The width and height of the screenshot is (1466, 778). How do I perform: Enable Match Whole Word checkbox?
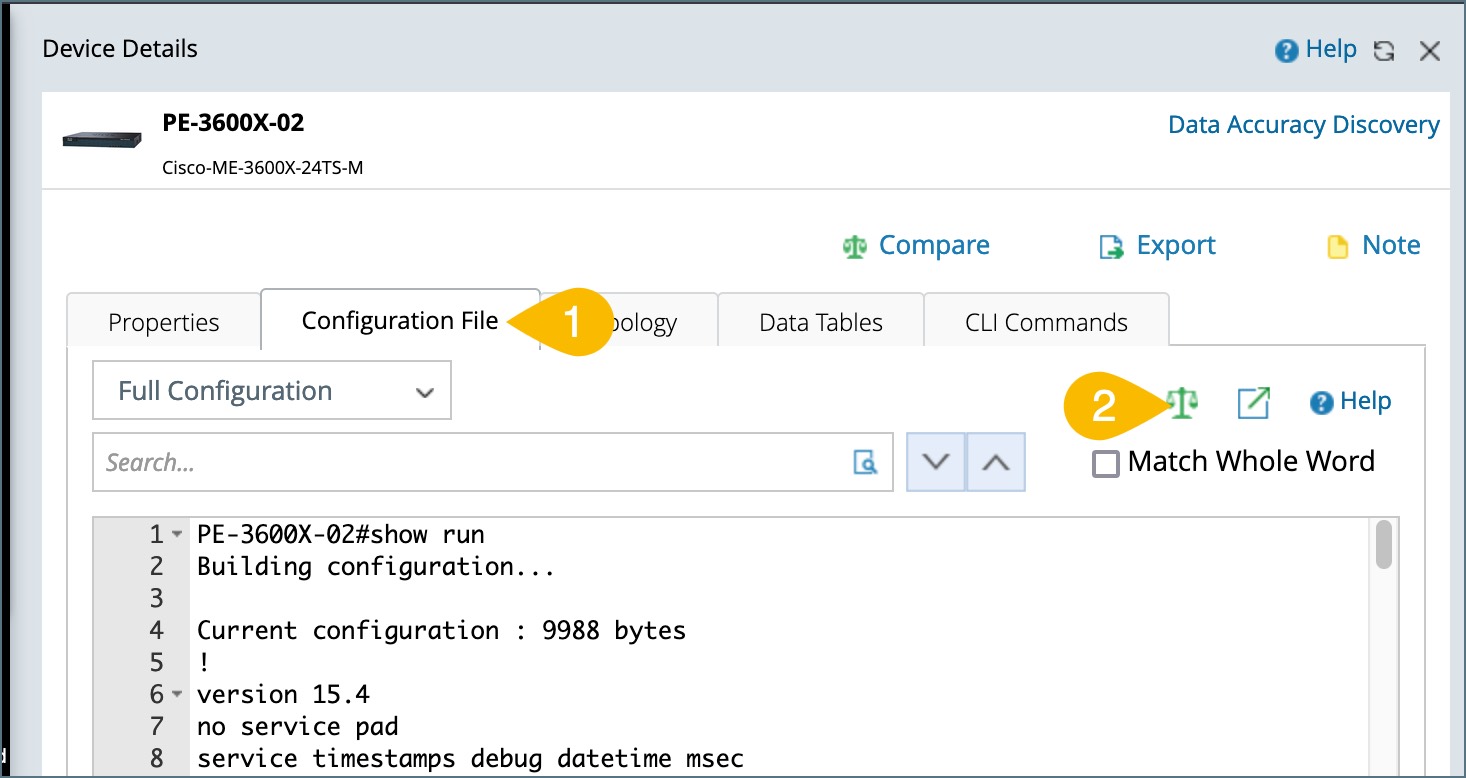1106,464
